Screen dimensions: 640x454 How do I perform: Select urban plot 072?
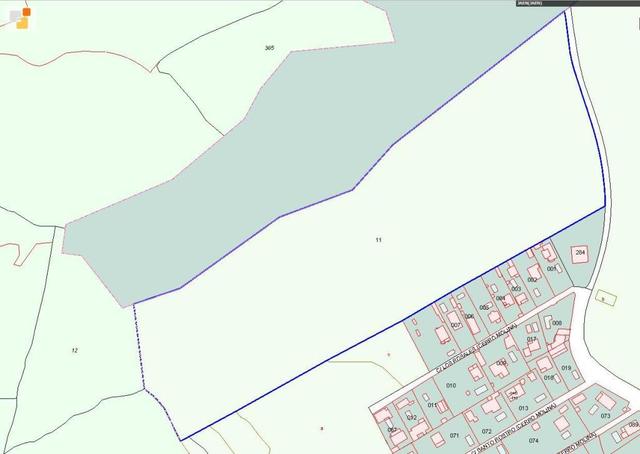[486, 431]
